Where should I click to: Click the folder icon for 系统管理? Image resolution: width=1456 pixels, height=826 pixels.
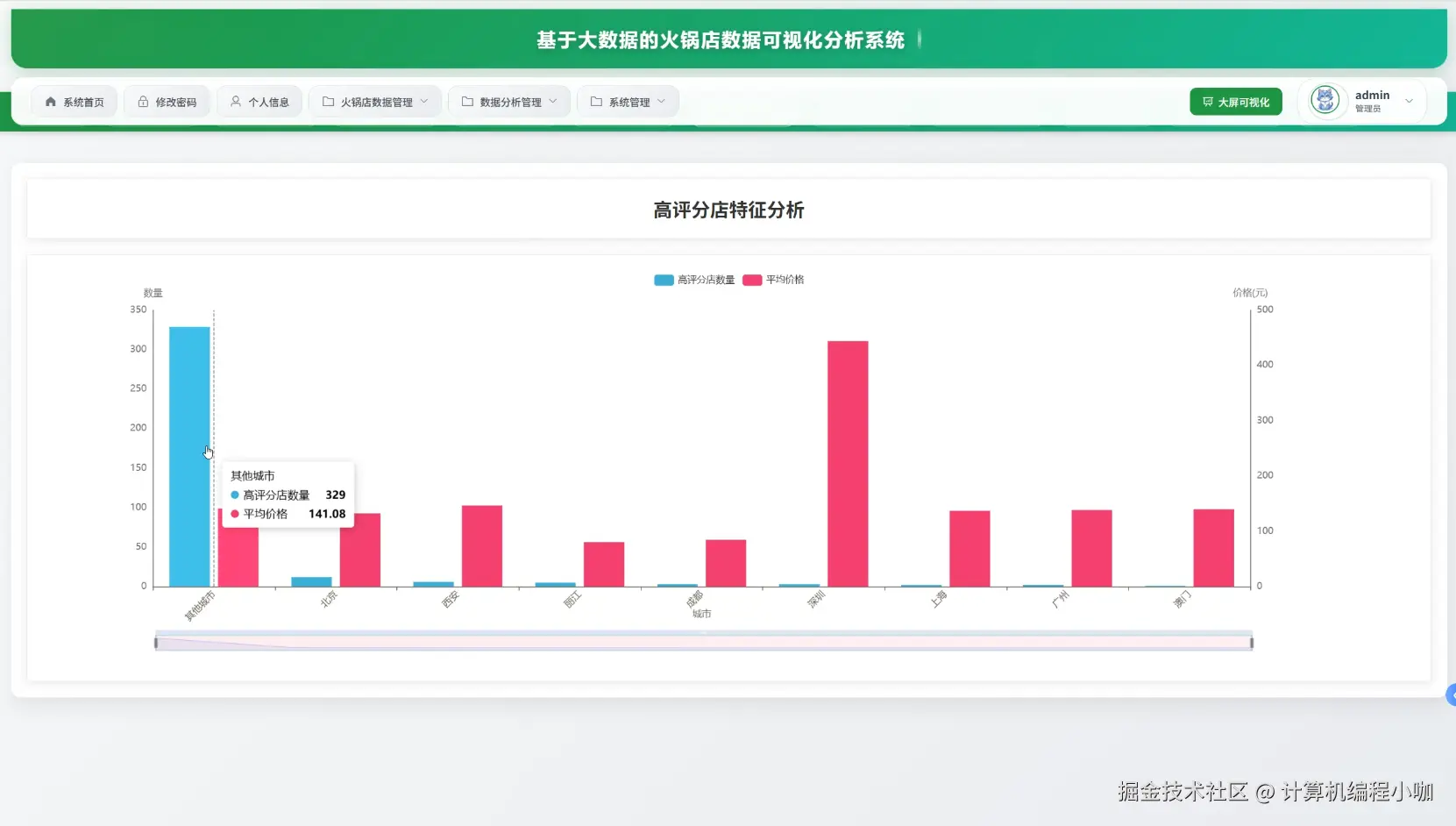pos(596,102)
